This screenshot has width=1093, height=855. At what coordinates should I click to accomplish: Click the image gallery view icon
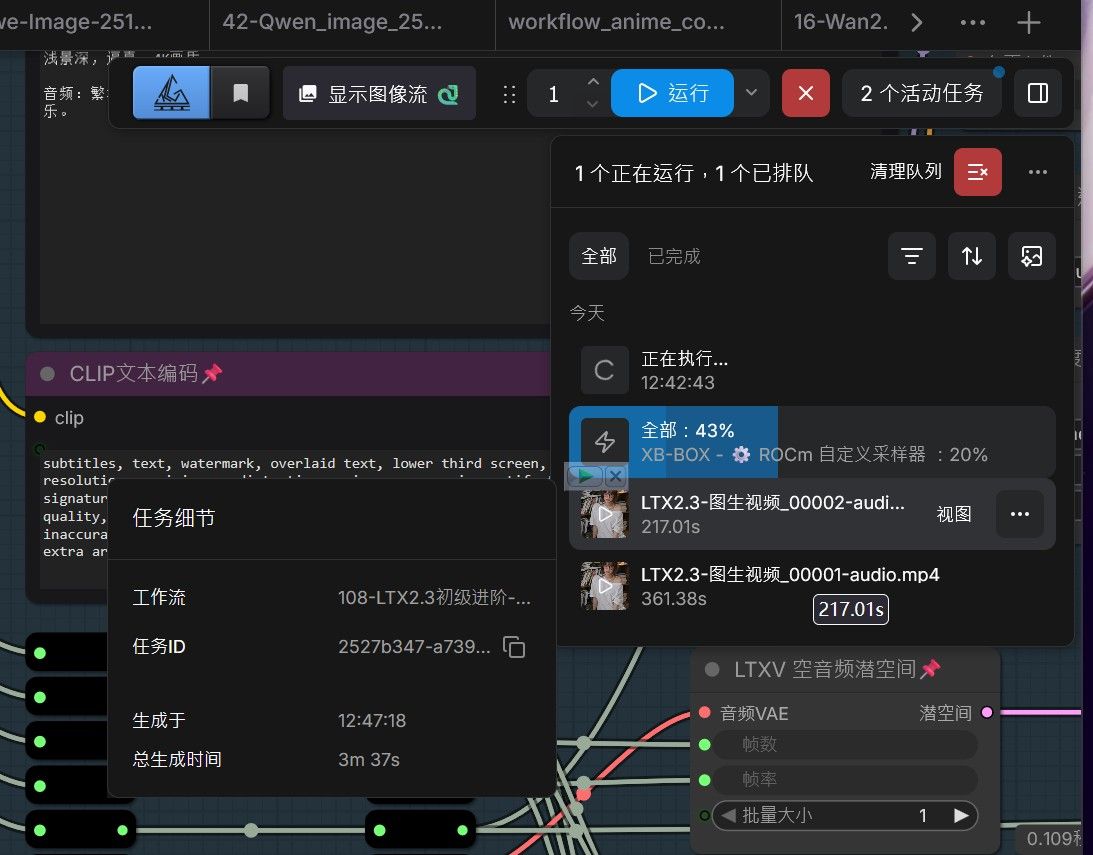click(x=1032, y=256)
